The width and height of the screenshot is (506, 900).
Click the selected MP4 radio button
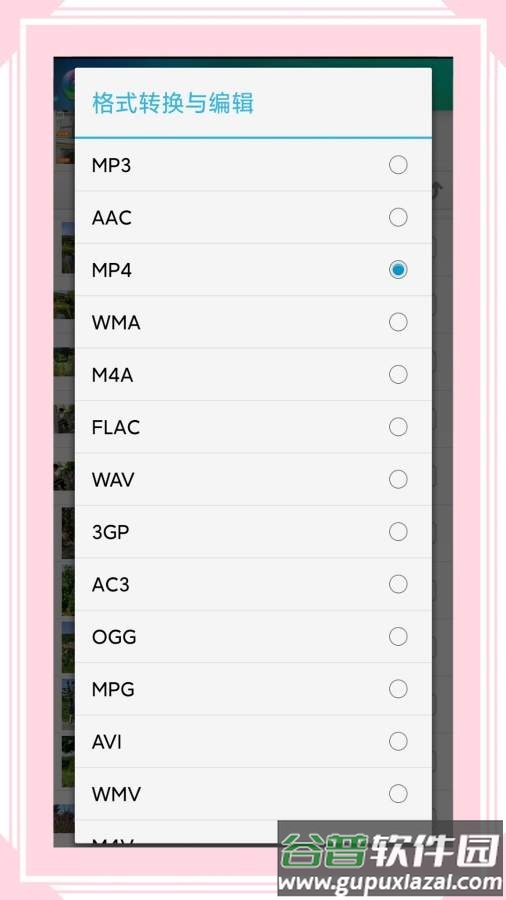click(x=398, y=270)
